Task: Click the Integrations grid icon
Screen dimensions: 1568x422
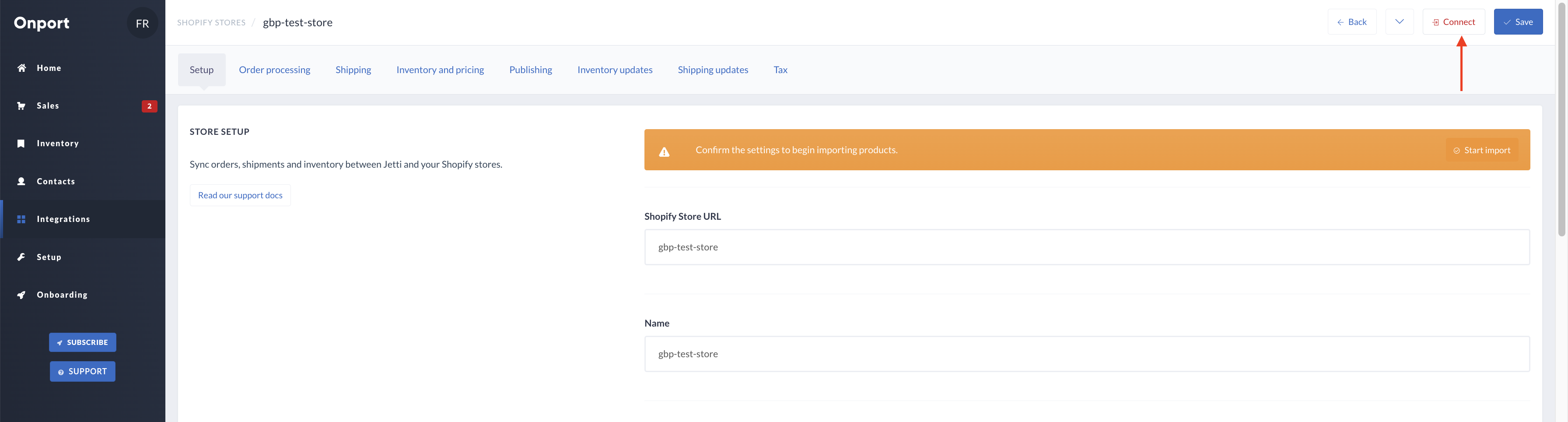Action: tap(21, 219)
